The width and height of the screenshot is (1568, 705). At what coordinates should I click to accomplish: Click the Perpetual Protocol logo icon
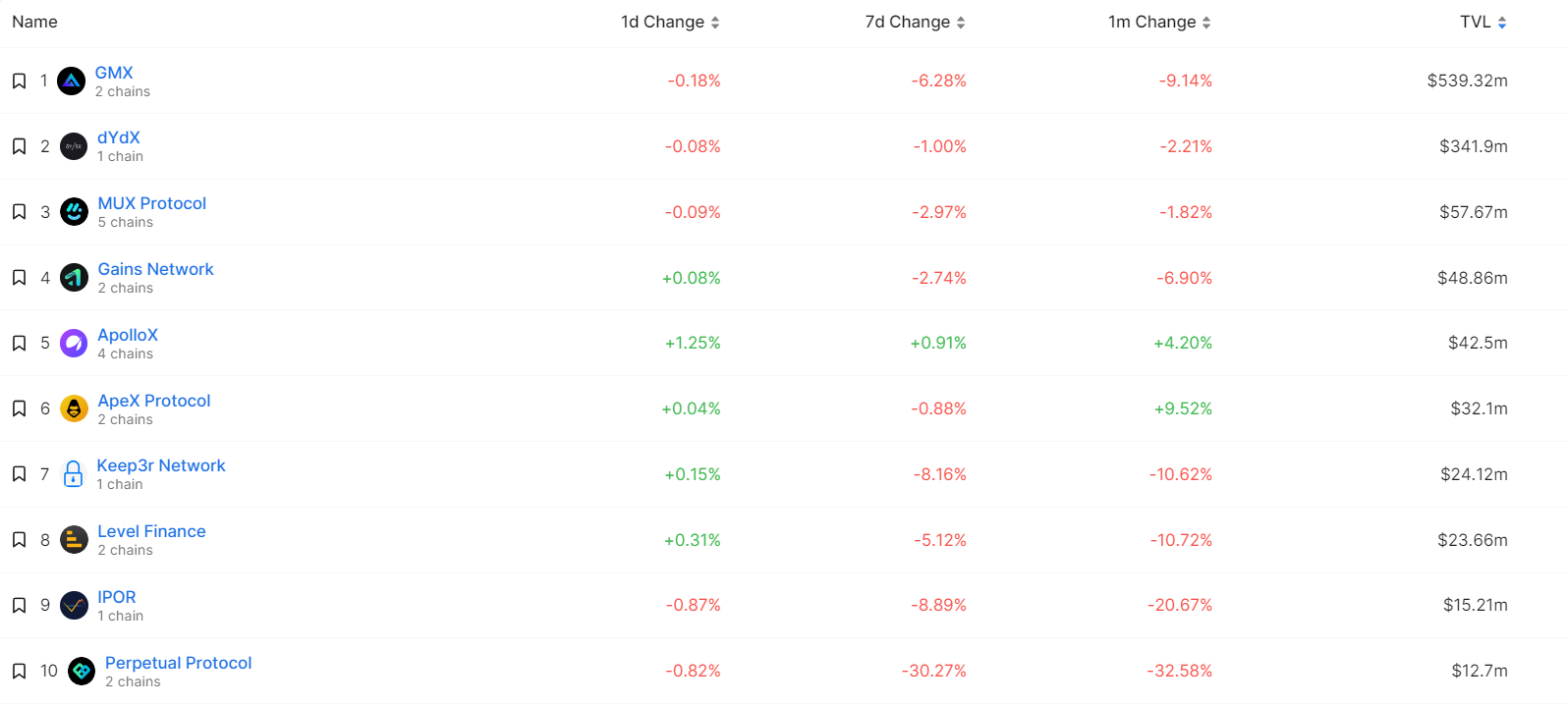pos(82,672)
